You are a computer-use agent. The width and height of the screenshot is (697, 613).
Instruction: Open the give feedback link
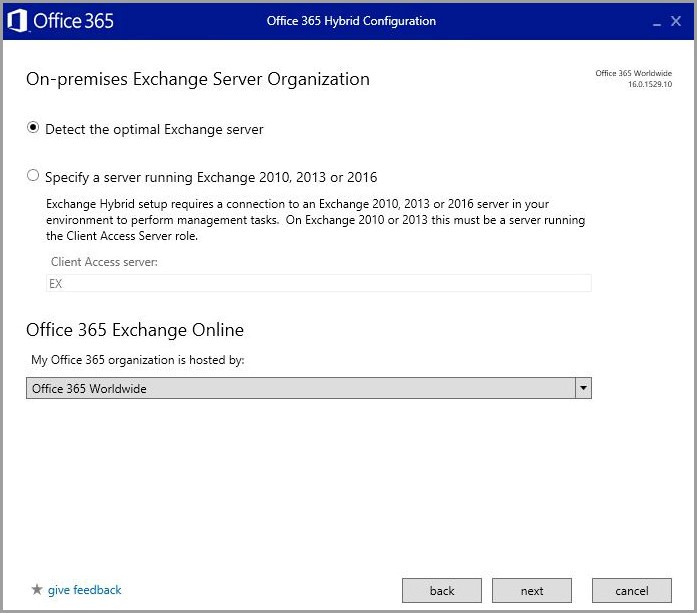(x=84, y=590)
